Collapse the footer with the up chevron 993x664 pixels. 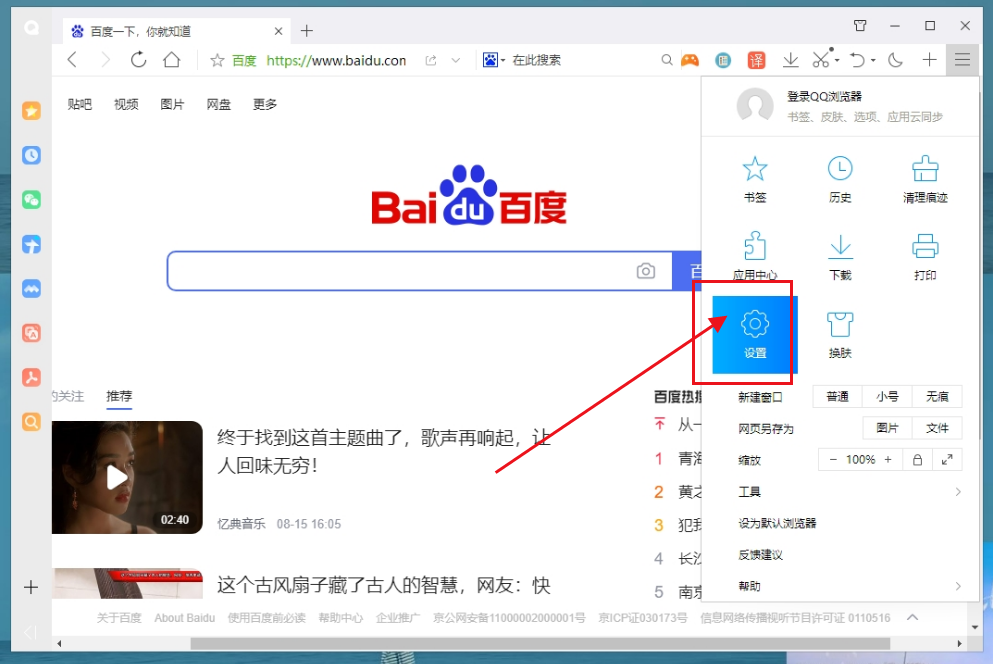click(x=913, y=617)
